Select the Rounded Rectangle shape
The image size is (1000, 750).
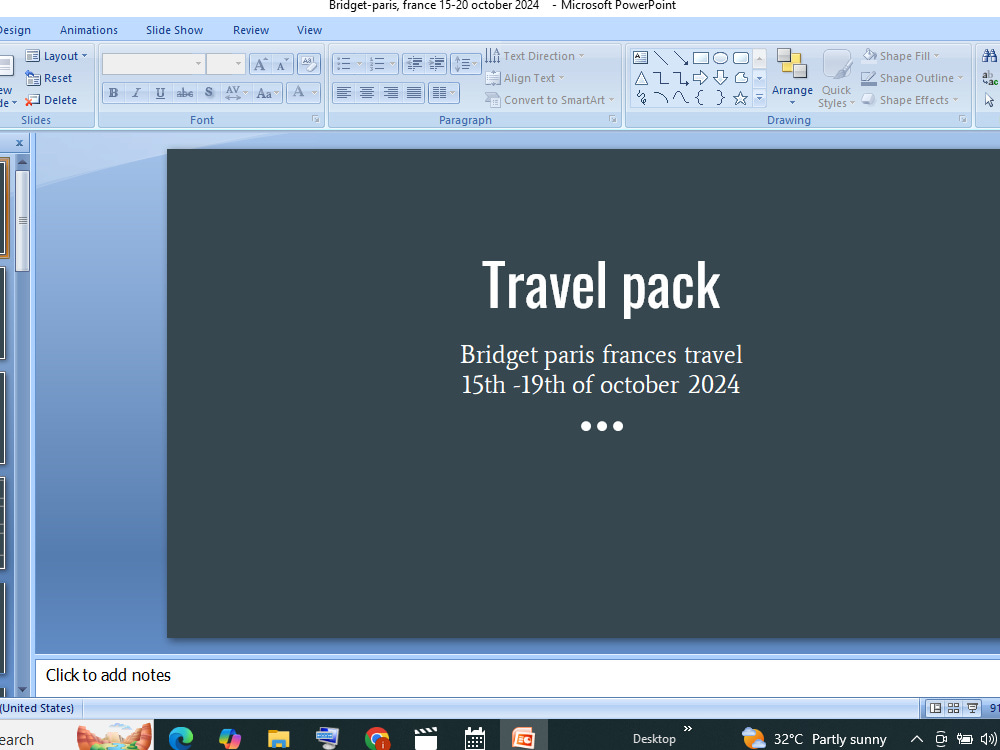(740, 58)
